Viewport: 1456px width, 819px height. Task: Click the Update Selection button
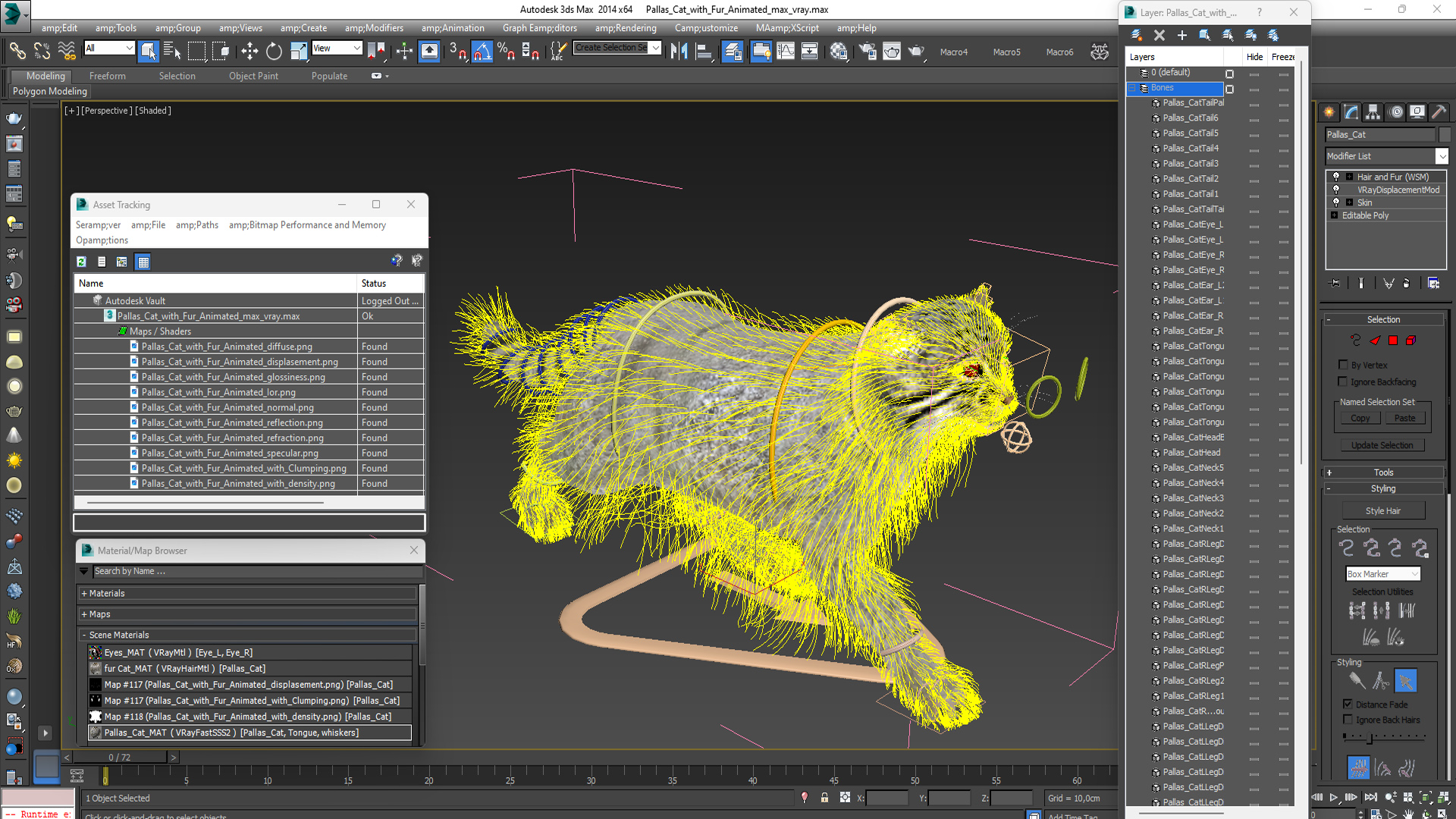1382,445
